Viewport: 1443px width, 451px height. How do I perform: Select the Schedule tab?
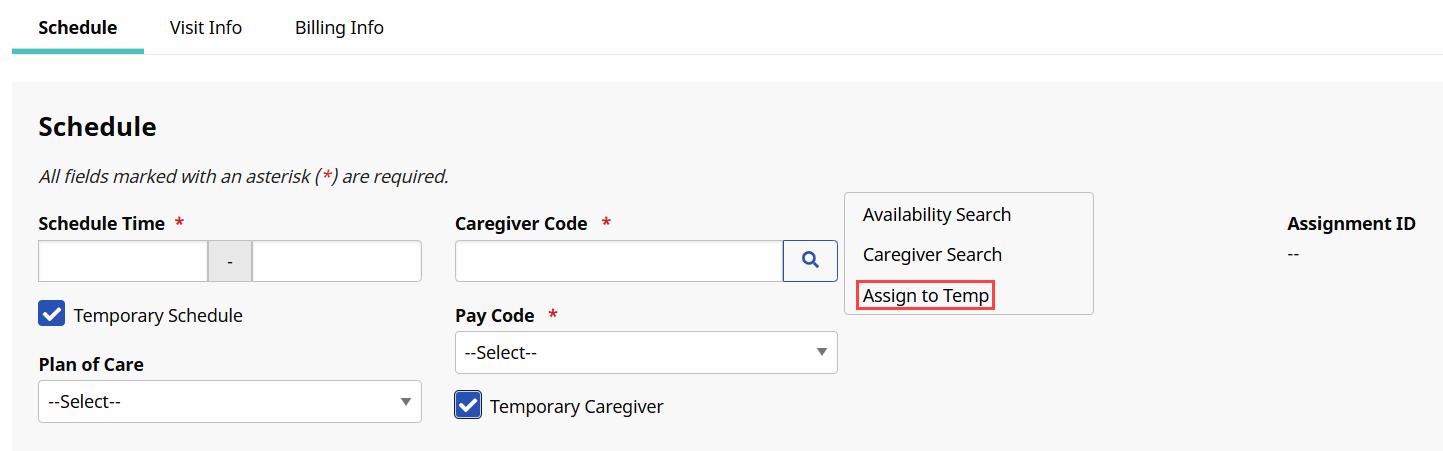[x=77, y=28]
